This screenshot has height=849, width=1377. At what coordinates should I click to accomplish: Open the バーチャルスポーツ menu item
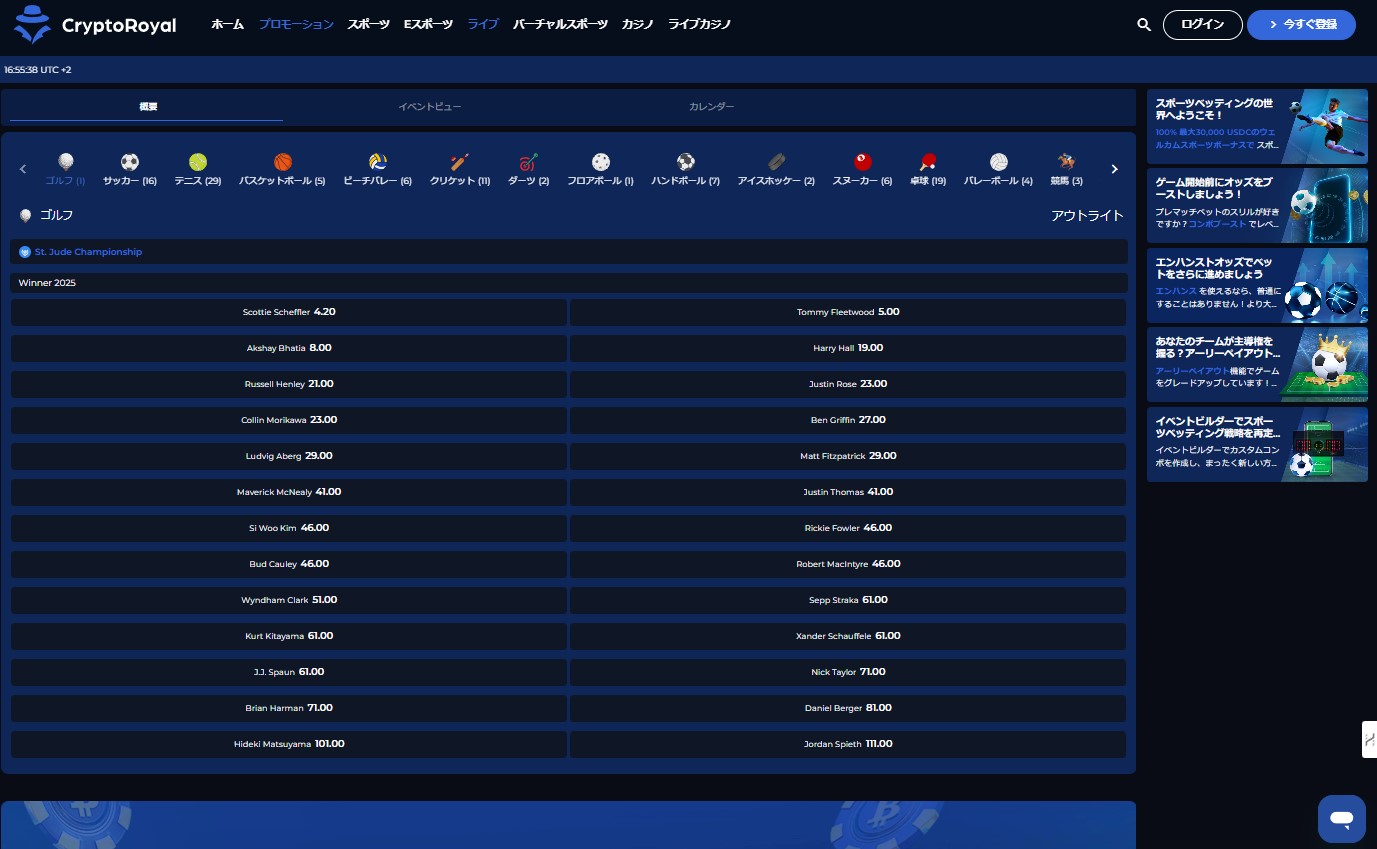pos(560,24)
